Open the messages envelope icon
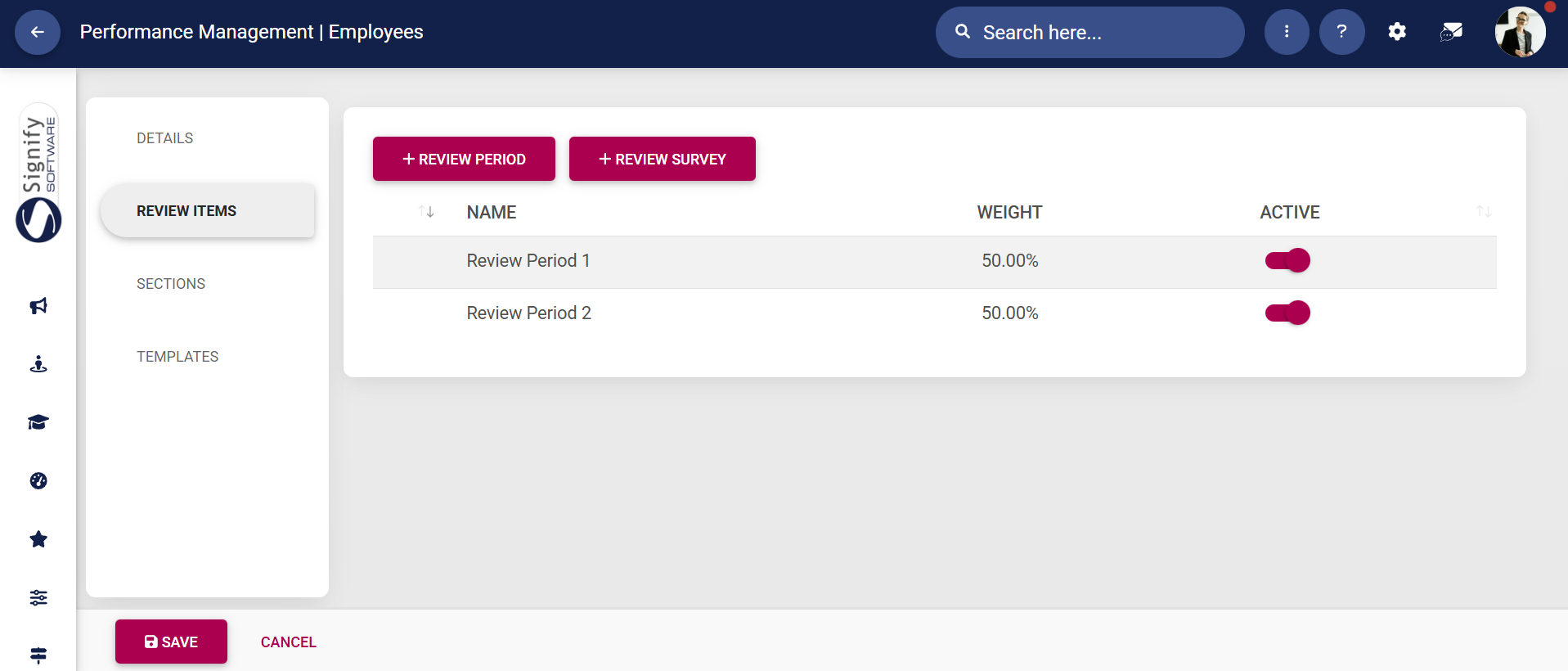The image size is (1568, 671). (1451, 32)
